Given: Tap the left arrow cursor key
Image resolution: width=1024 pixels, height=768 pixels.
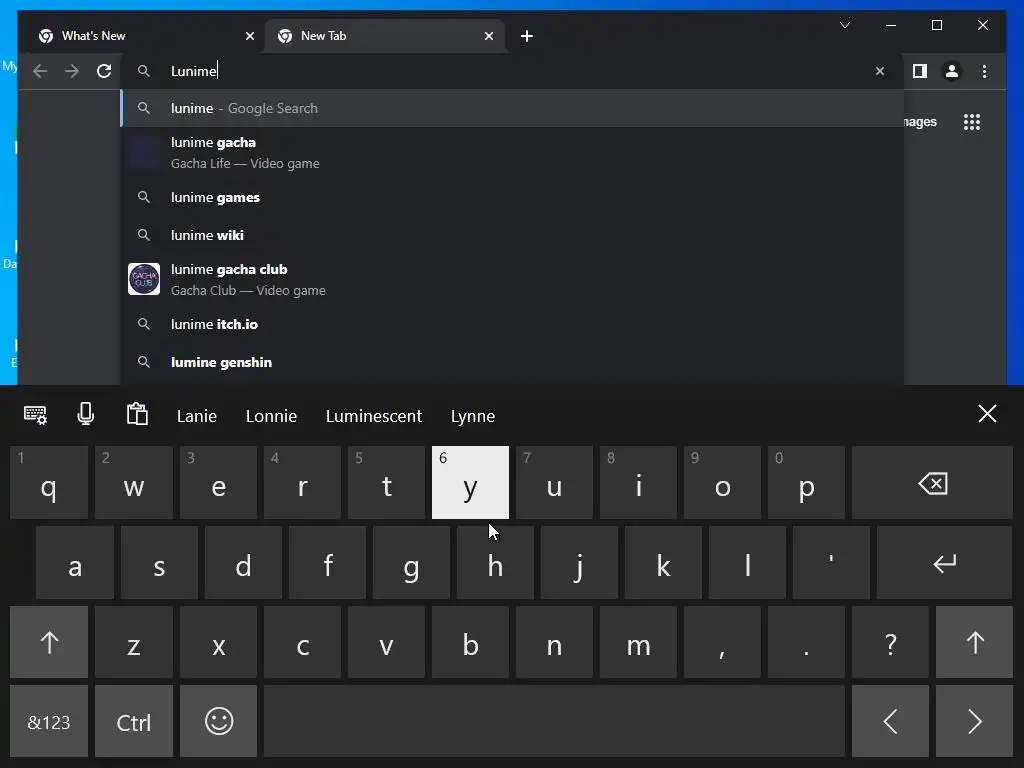Looking at the screenshot, I should click(890, 722).
